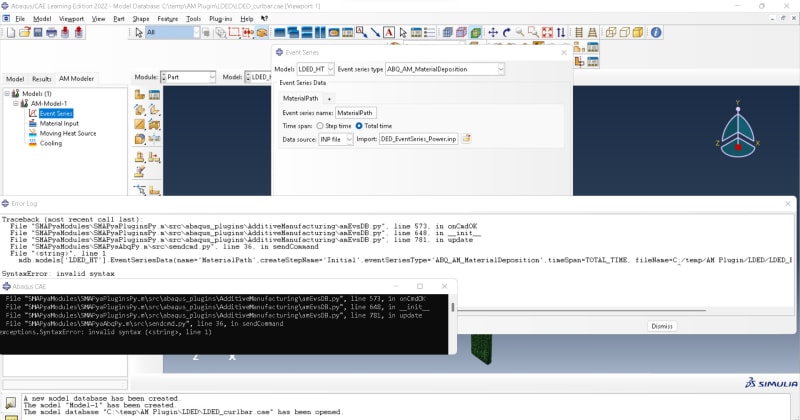Switch to the Results tab
The width and height of the screenshot is (800, 420).
click(41, 79)
